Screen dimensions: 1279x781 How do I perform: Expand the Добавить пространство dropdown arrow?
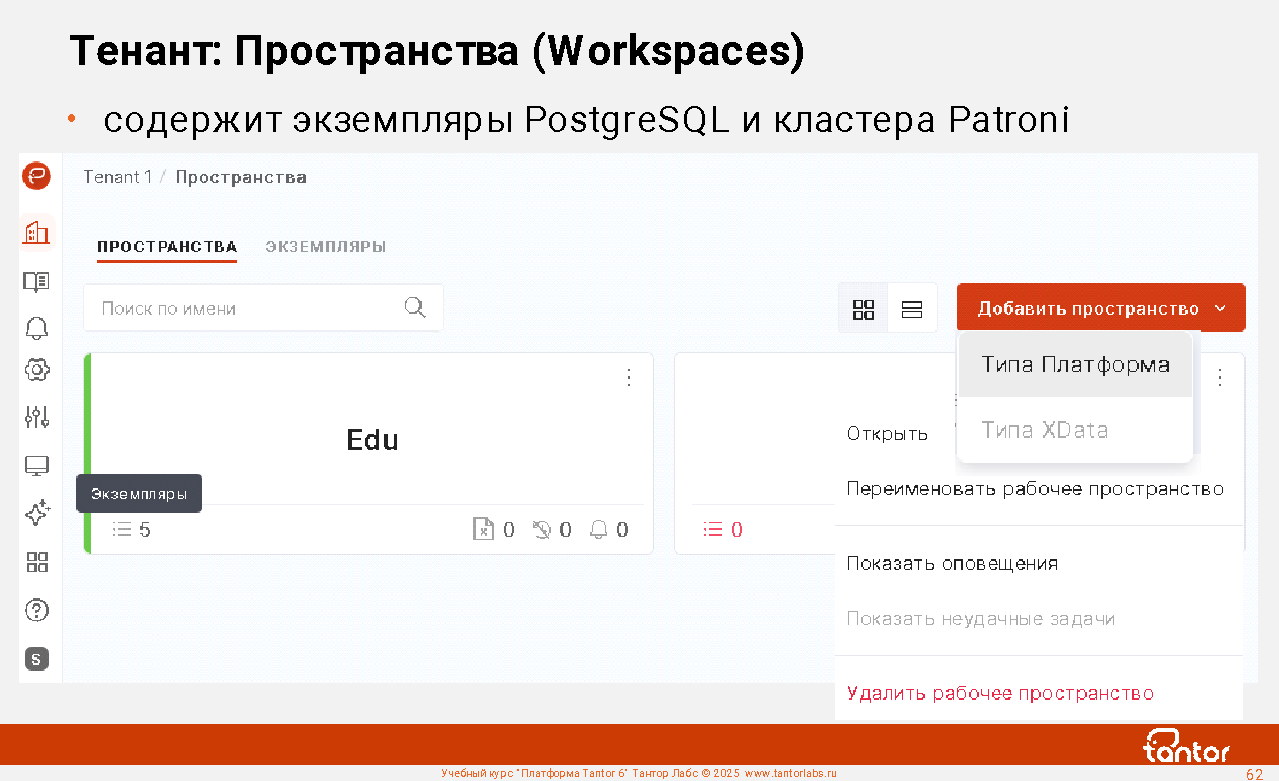(1220, 308)
